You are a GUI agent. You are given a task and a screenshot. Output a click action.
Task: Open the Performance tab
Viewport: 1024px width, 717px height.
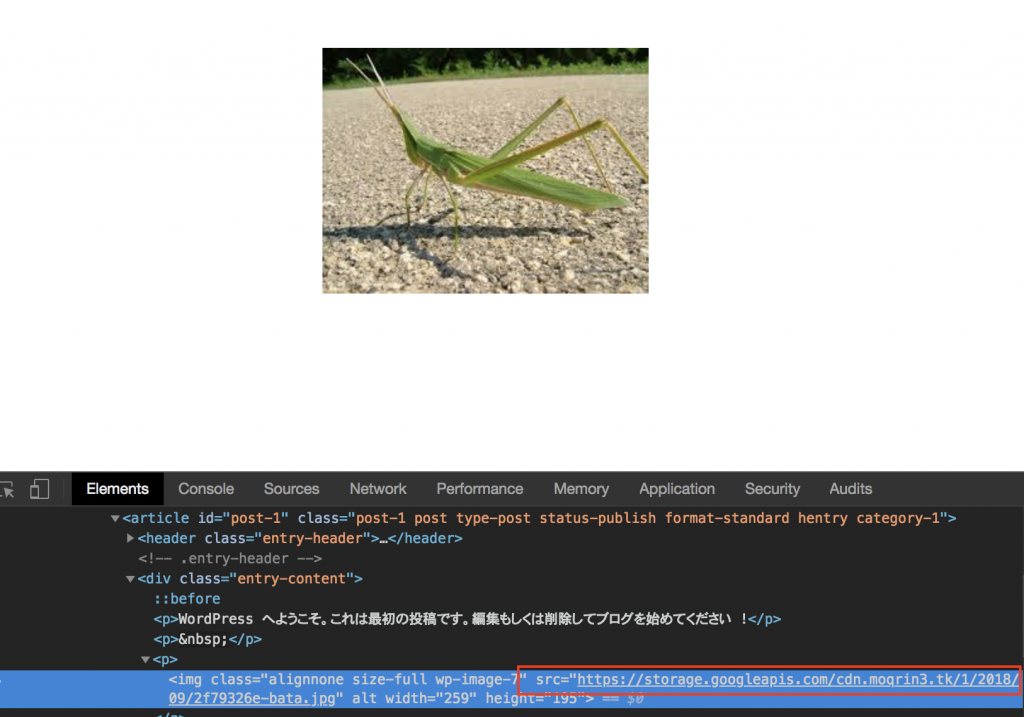(479, 489)
